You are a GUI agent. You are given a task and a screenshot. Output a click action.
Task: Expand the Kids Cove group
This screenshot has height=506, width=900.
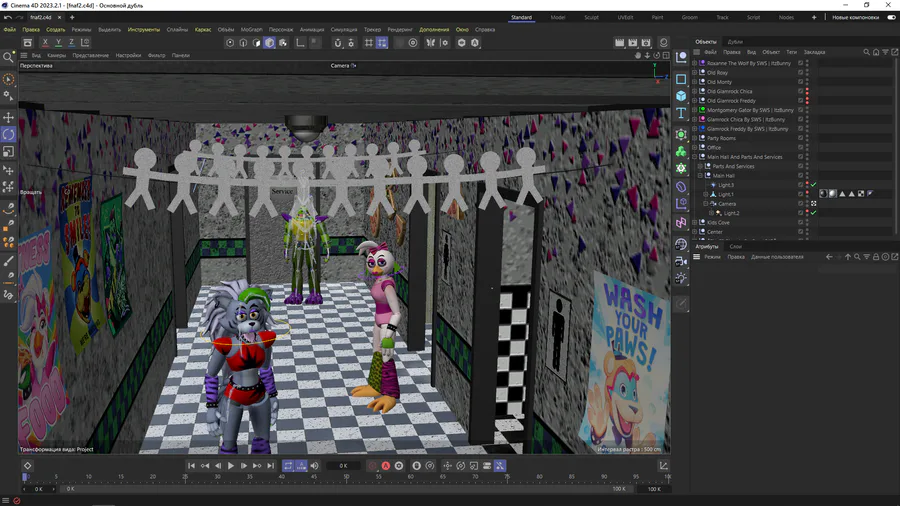[x=694, y=223]
